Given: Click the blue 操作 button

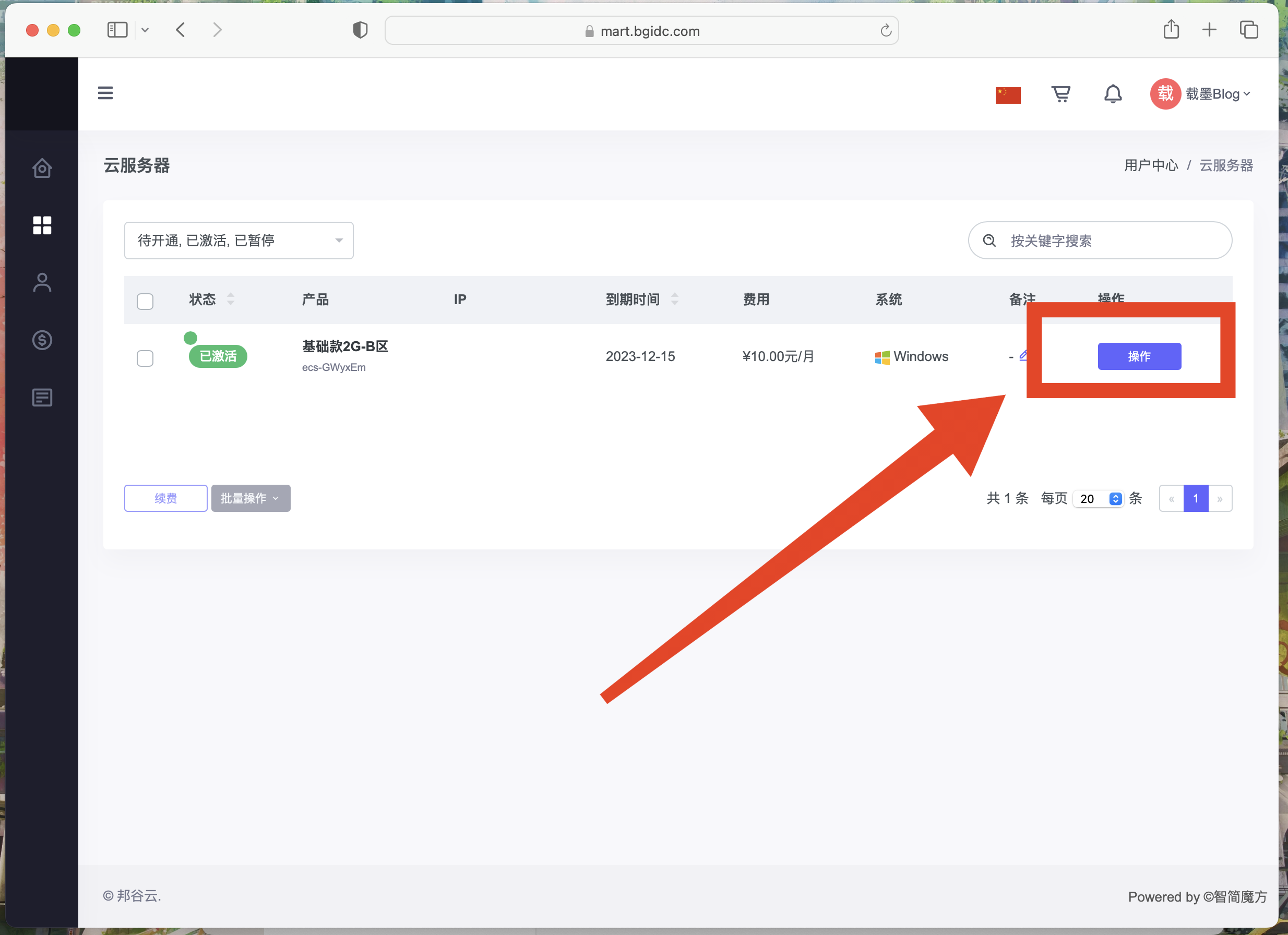Looking at the screenshot, I should [x=1139, y=356].
